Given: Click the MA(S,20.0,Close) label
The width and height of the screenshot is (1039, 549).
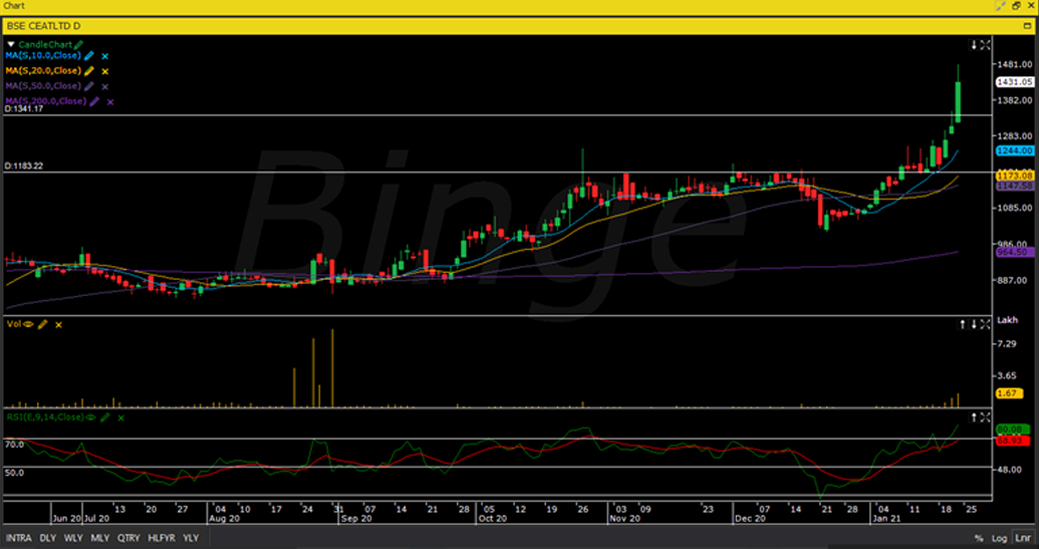Looking at the screenshot, I should pos(43,71).
